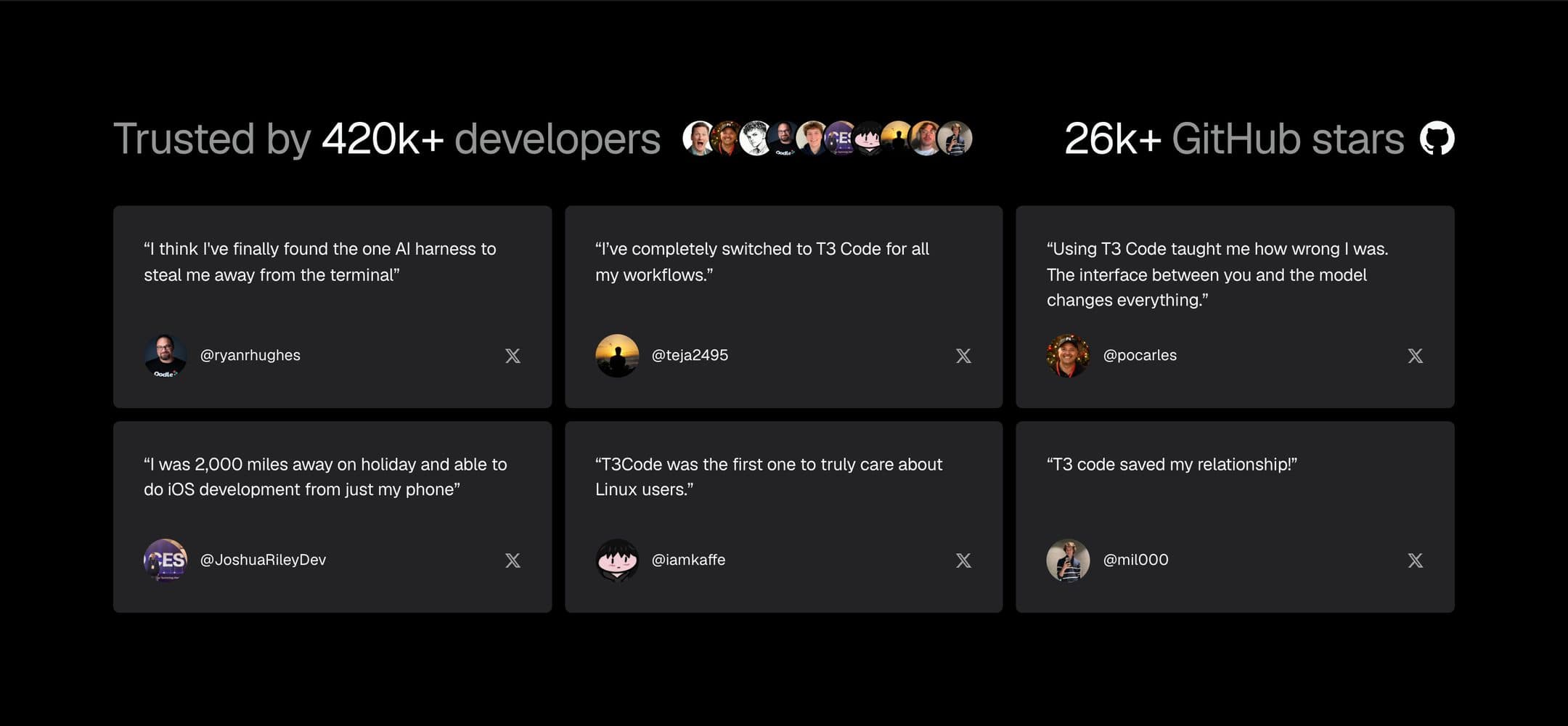Click quote about switching to T3 Code workflows
This screenshot has width=1568, height=726.
pyautogui.click(x=762, y=262)
